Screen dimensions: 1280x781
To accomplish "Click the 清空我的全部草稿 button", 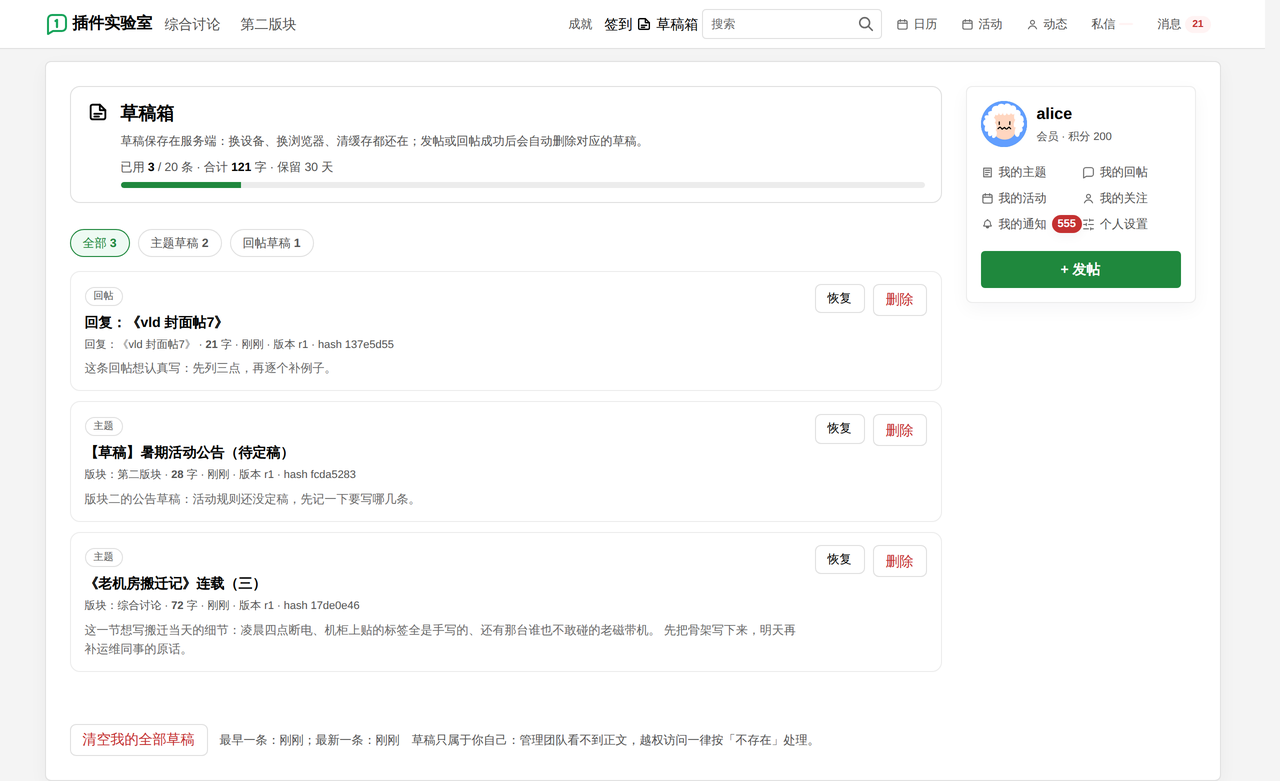I will 139,740.
